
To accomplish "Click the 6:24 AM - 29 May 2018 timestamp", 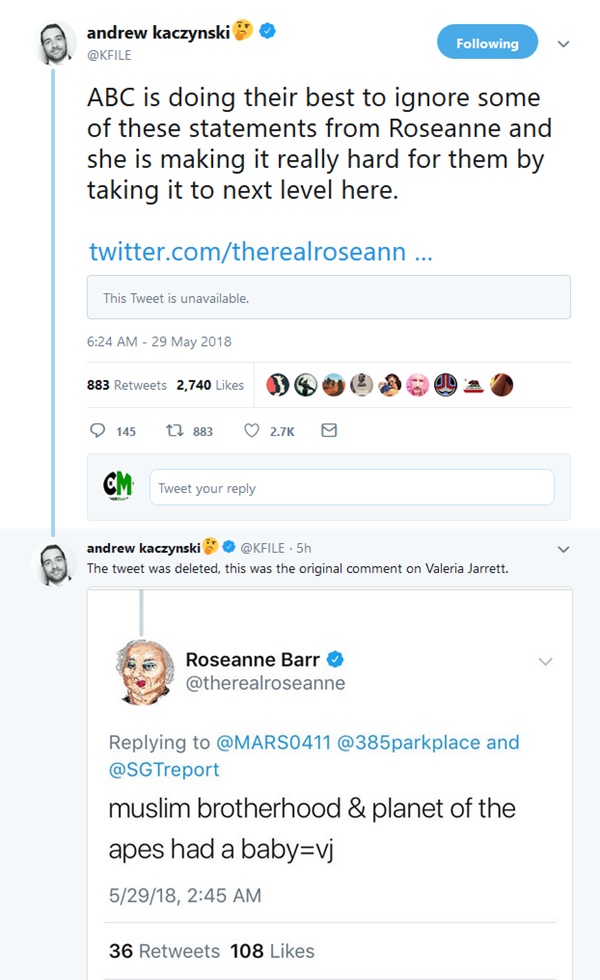I will 160,341.
